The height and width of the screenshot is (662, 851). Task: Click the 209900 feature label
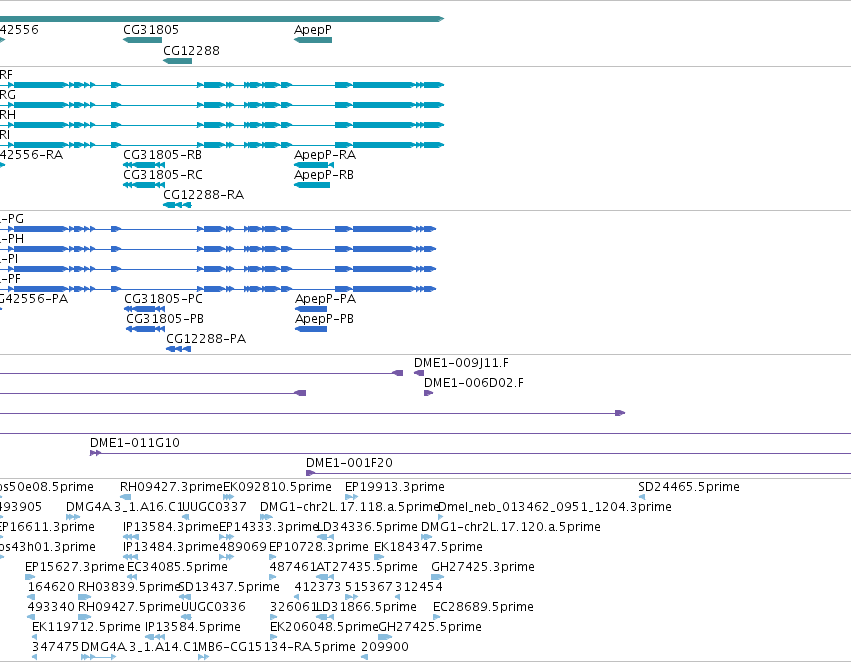tap(385, 647)
